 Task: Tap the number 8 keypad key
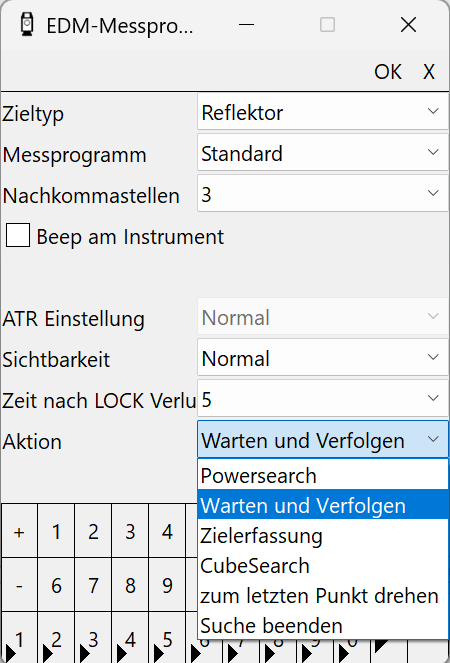pyautogui.click(x=130, y=585)
